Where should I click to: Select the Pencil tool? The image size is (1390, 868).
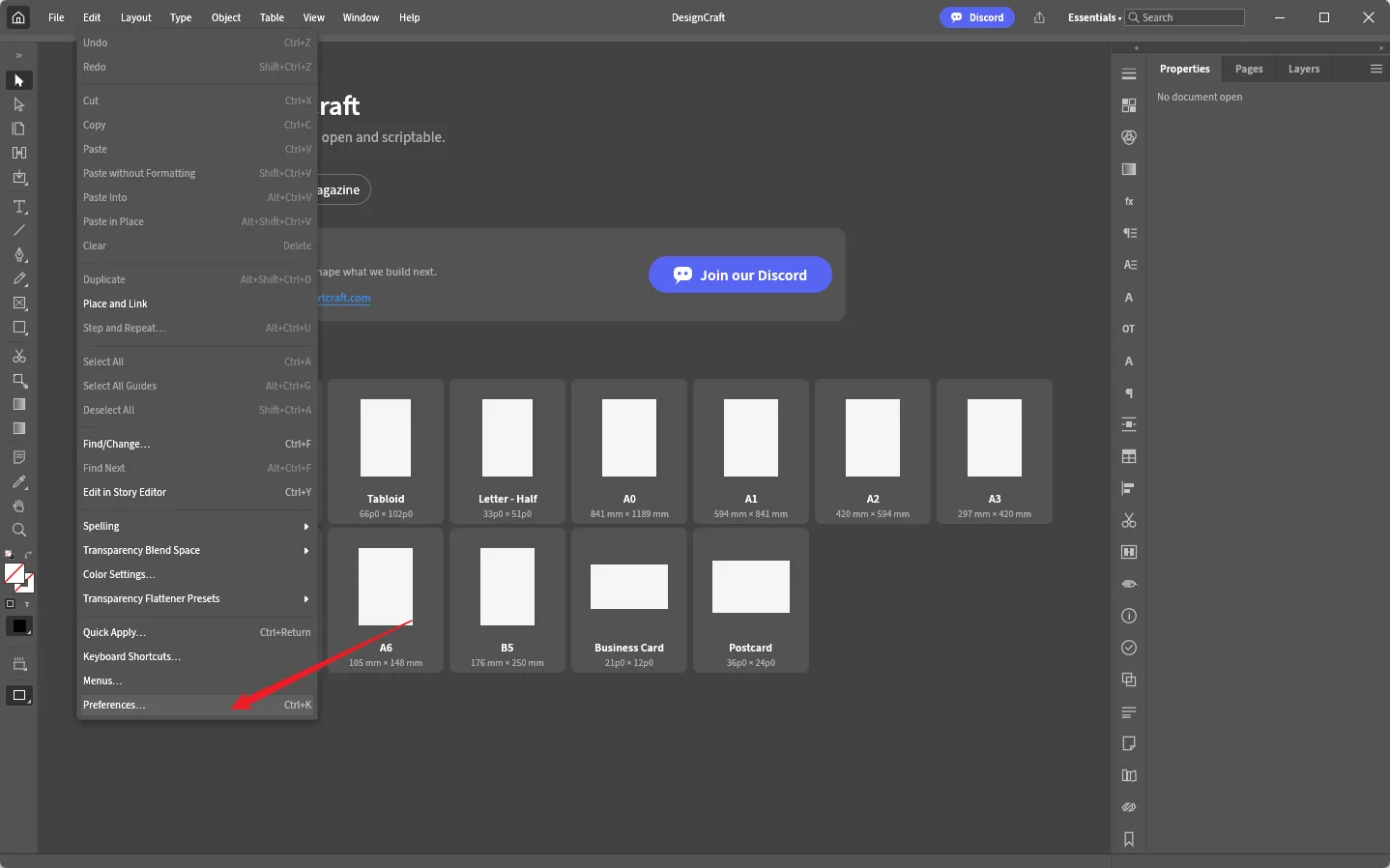(18, 279)
